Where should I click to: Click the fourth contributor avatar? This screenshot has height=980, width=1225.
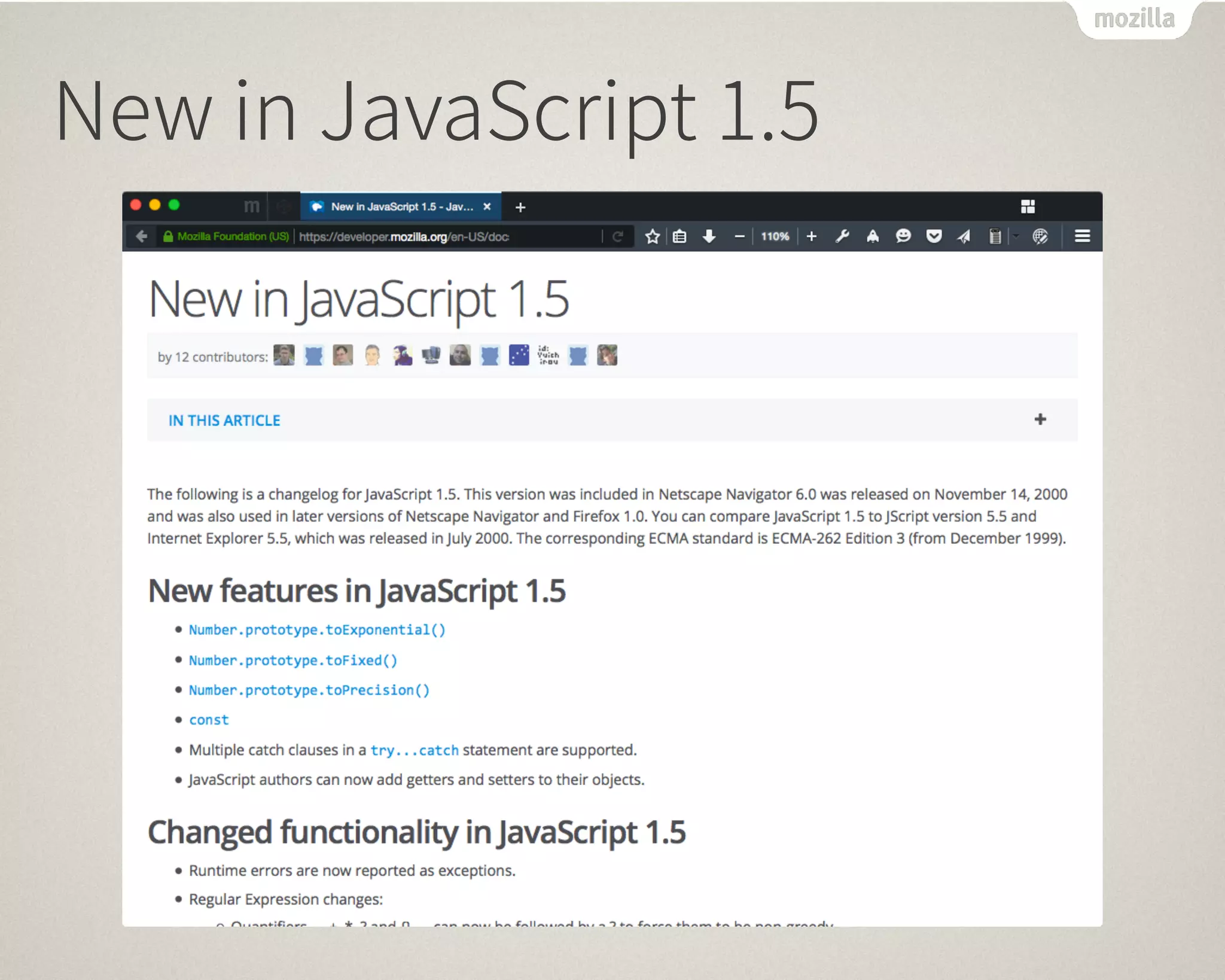click(x=372, y=355)
